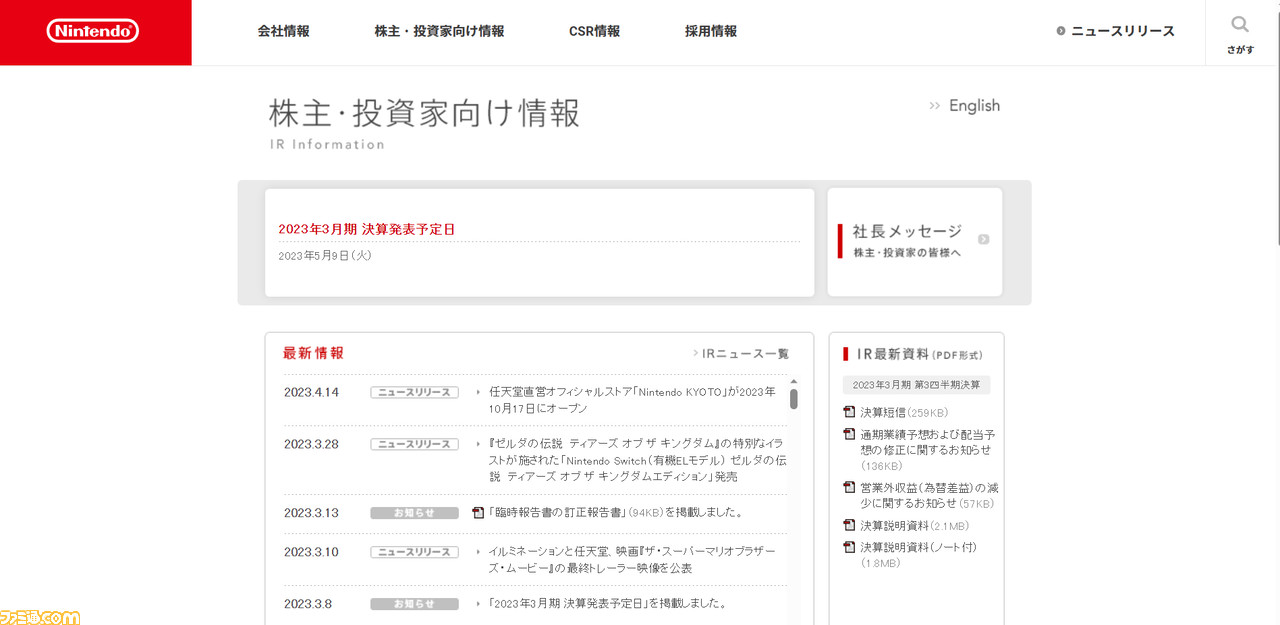Click PDF icon beside 決算短信
This screenshot has height=625, width=1280.
pyautogui.click(x=849, y=412)
